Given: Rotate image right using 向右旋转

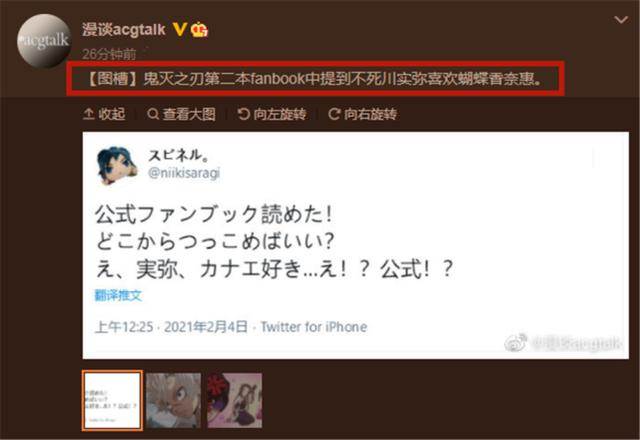Looking at the screenshot, I should click(362, 114).
